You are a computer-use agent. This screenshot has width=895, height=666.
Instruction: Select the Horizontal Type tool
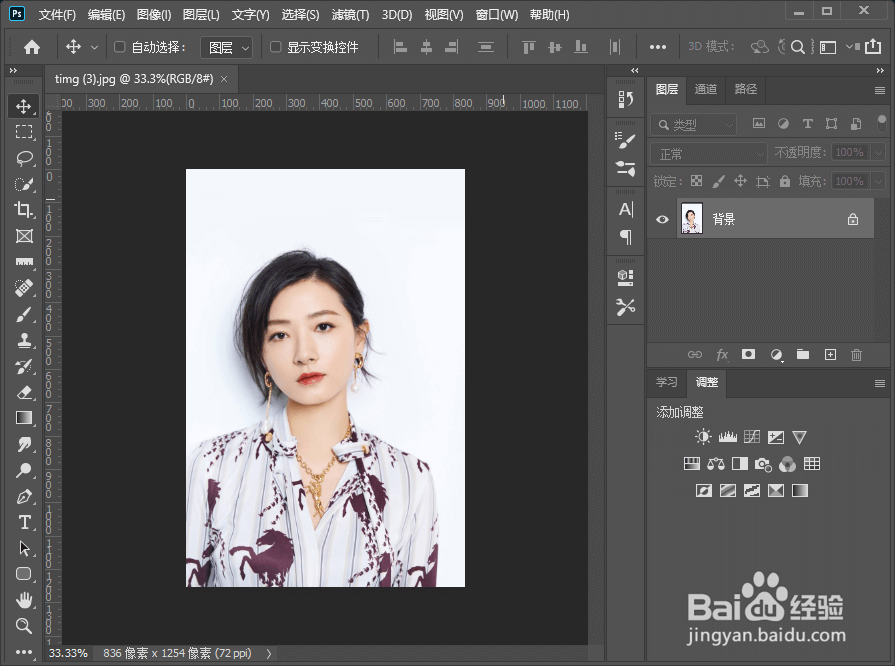click(23, 522)
